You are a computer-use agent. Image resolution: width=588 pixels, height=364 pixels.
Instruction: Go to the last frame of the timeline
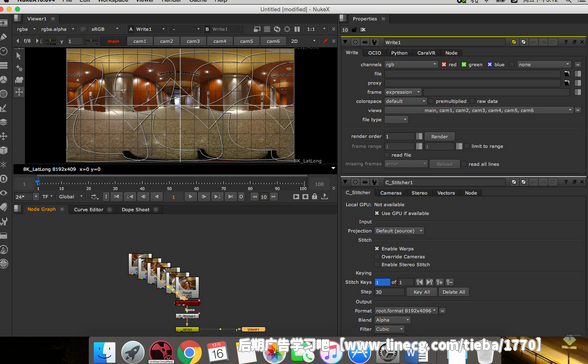(x=230, y=196)
